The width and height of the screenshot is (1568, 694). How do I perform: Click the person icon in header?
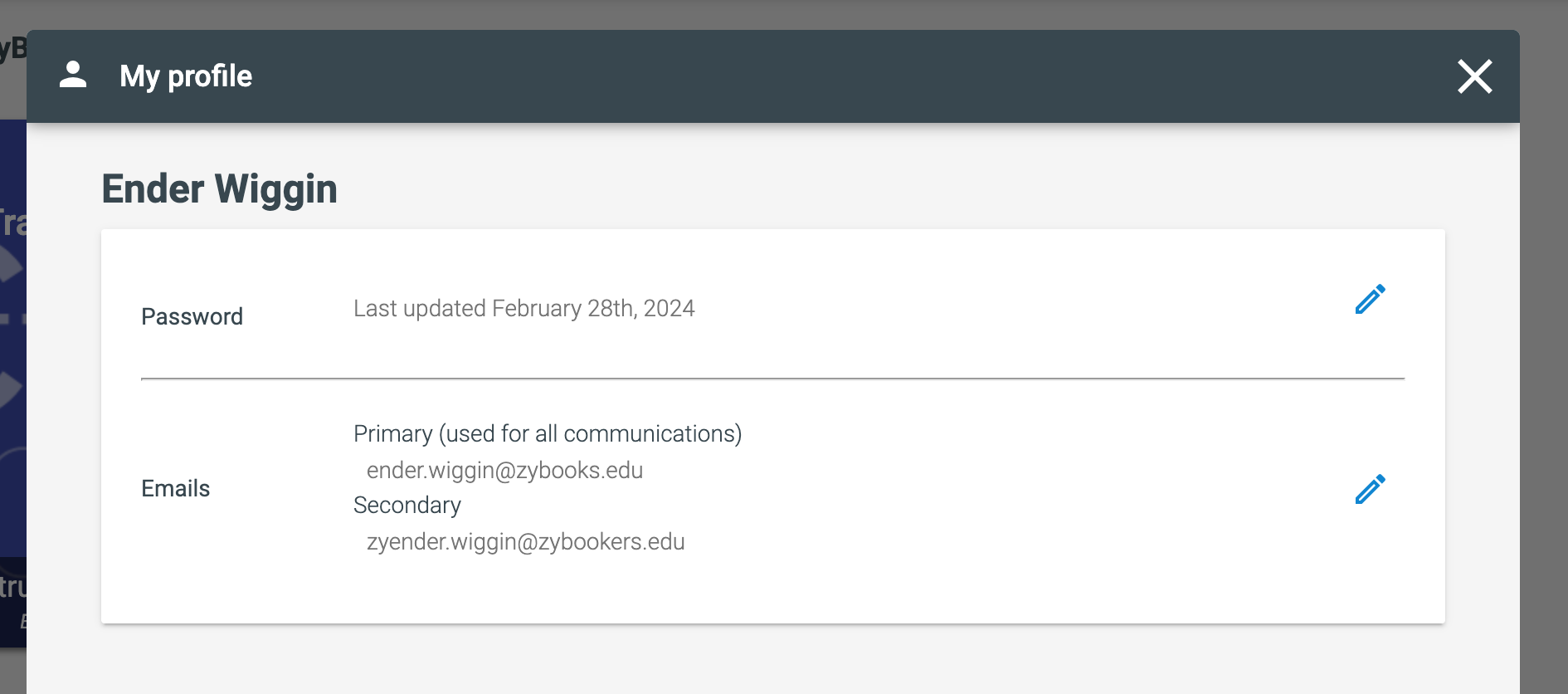click(x=73, y=75)
